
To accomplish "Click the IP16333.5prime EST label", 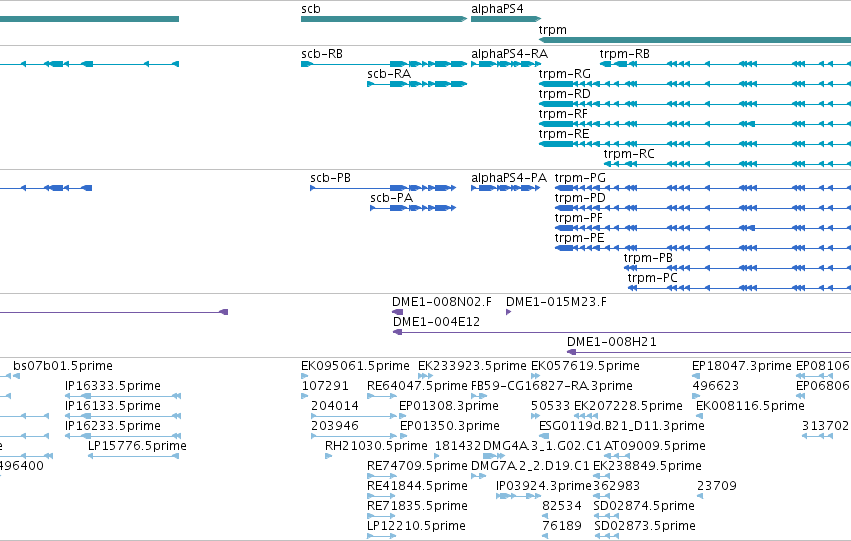I will (113, 386).
